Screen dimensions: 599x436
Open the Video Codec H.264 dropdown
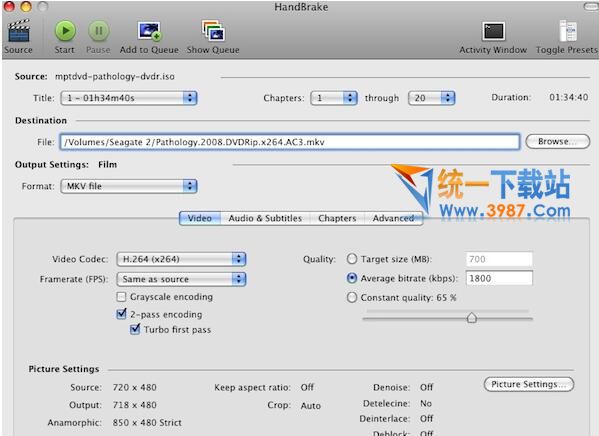click(181, 259)
